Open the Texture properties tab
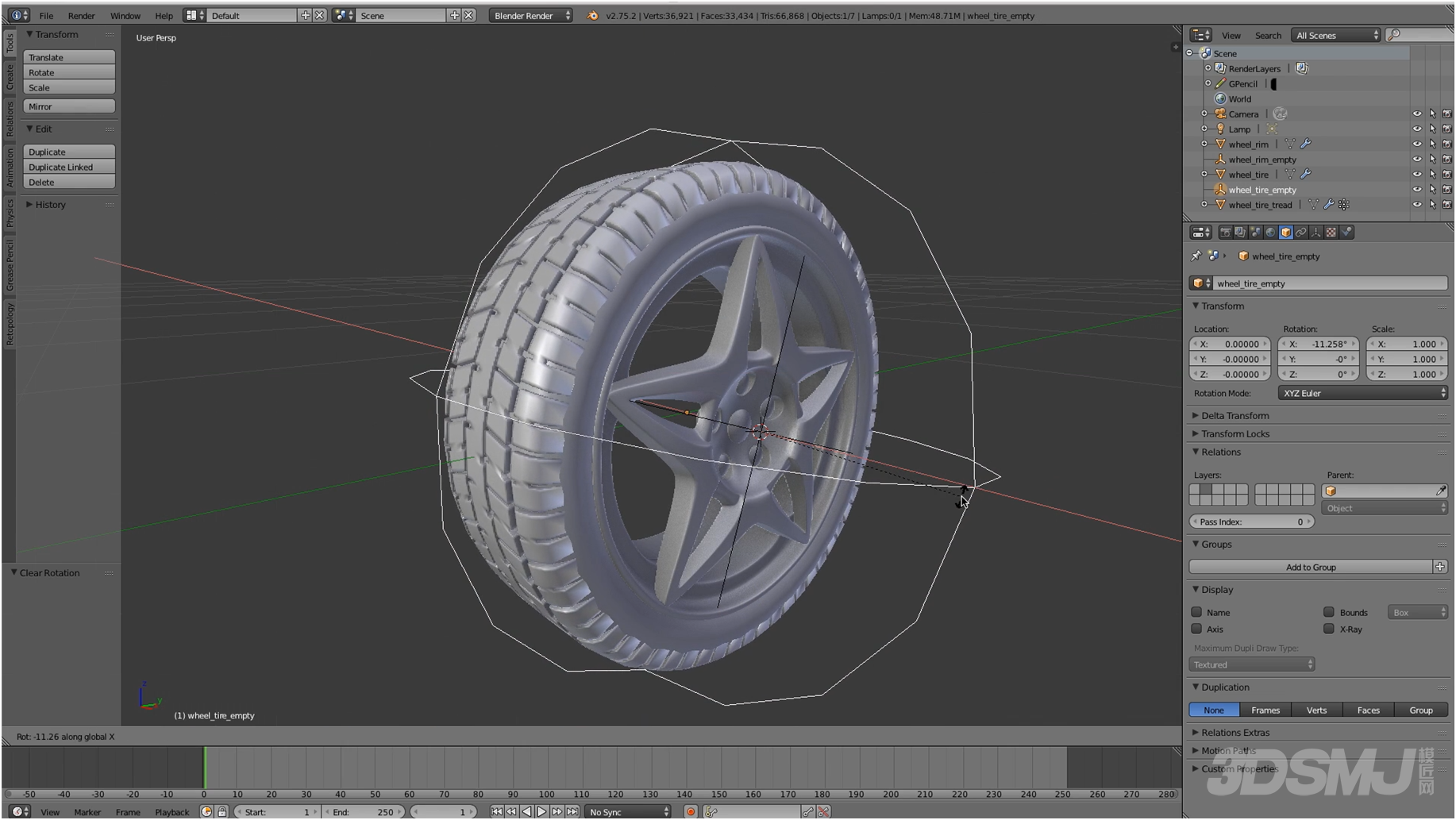1456x820 pixels. click(1331, 232)
